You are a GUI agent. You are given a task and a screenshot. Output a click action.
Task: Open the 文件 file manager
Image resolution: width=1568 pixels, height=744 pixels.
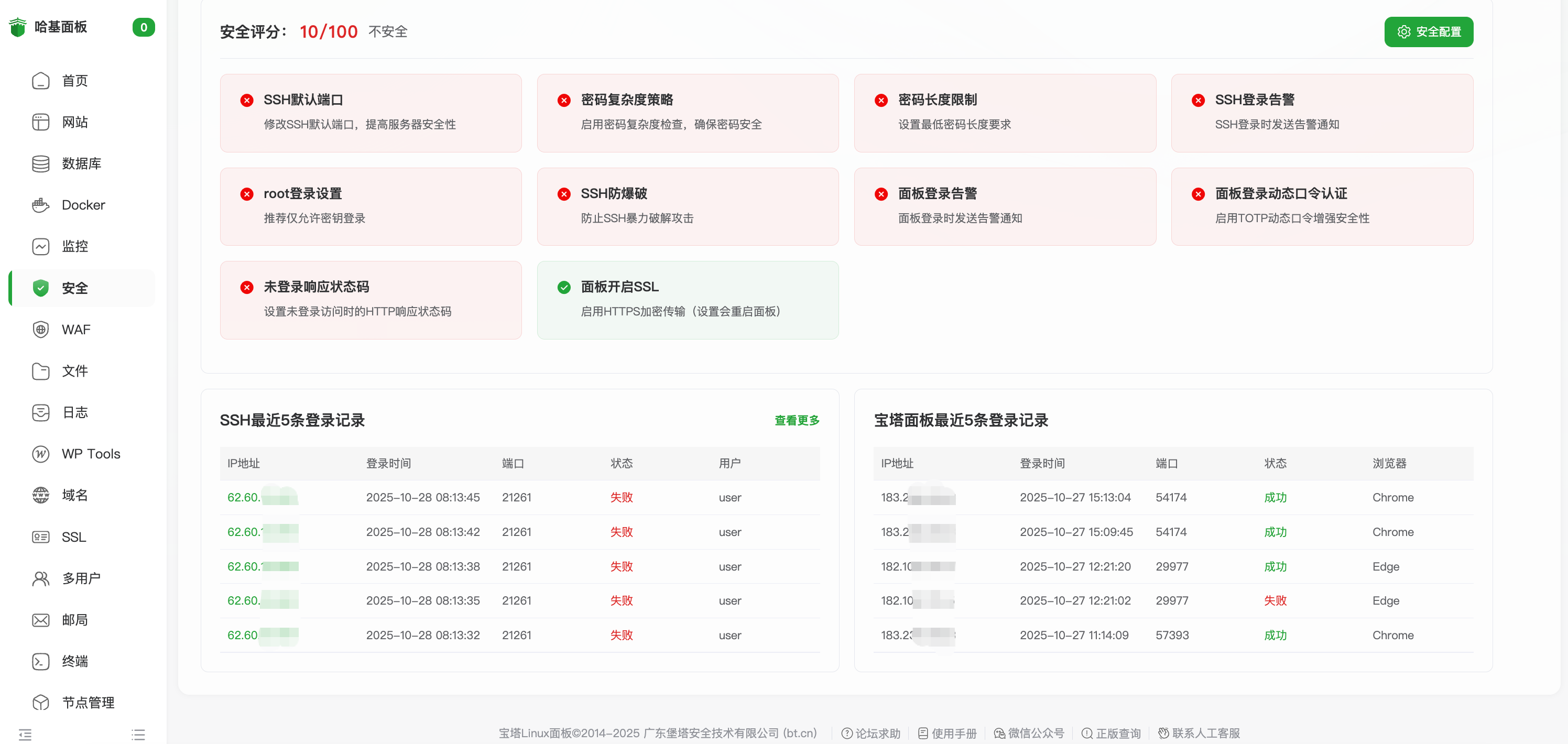tap(74, 370)
